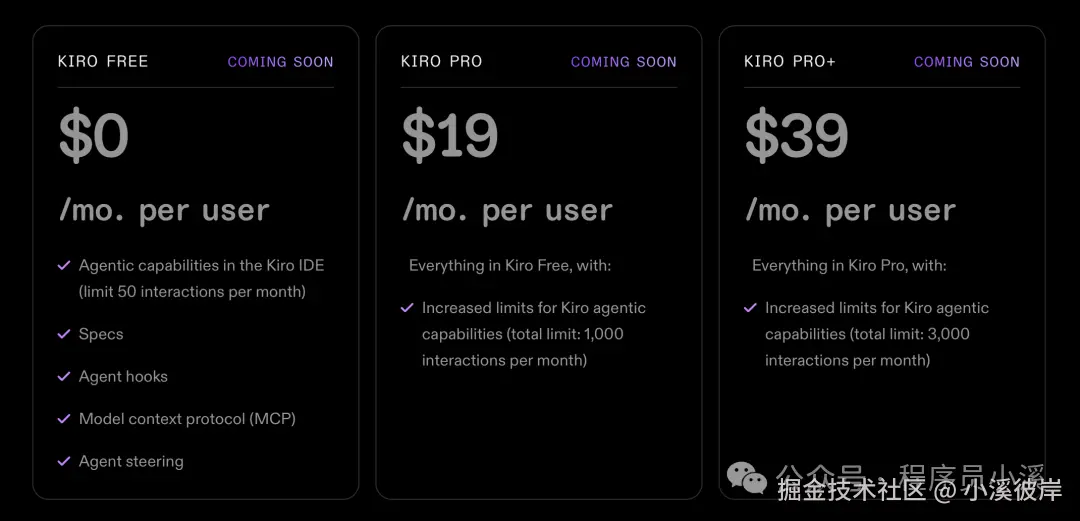Click the Kiro Pro+ increased limits checkmark
Screen dimensions: 1080x521
(x=750, y=308)
